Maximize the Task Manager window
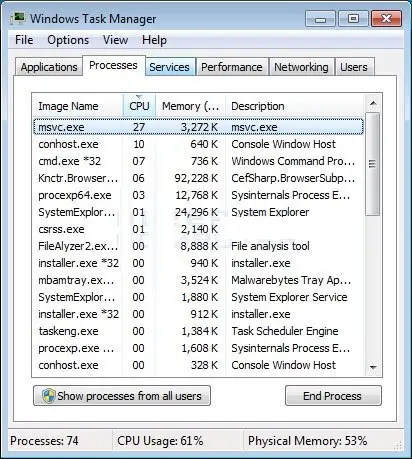This screenshot has width=412, height=459. pos(353,19)
